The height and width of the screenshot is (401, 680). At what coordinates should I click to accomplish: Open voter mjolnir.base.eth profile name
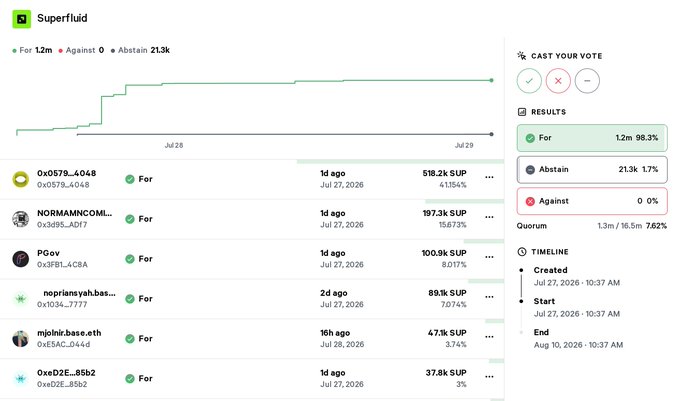69,333
